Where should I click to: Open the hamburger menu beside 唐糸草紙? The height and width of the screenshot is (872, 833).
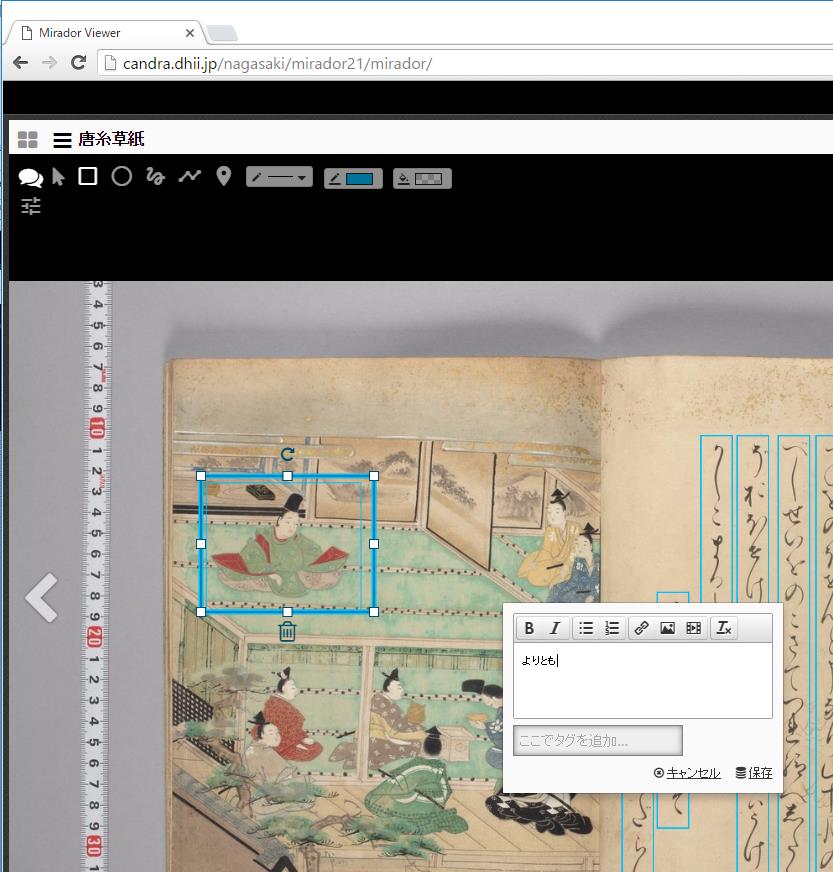pyautogui.click(x=62, y=140)
